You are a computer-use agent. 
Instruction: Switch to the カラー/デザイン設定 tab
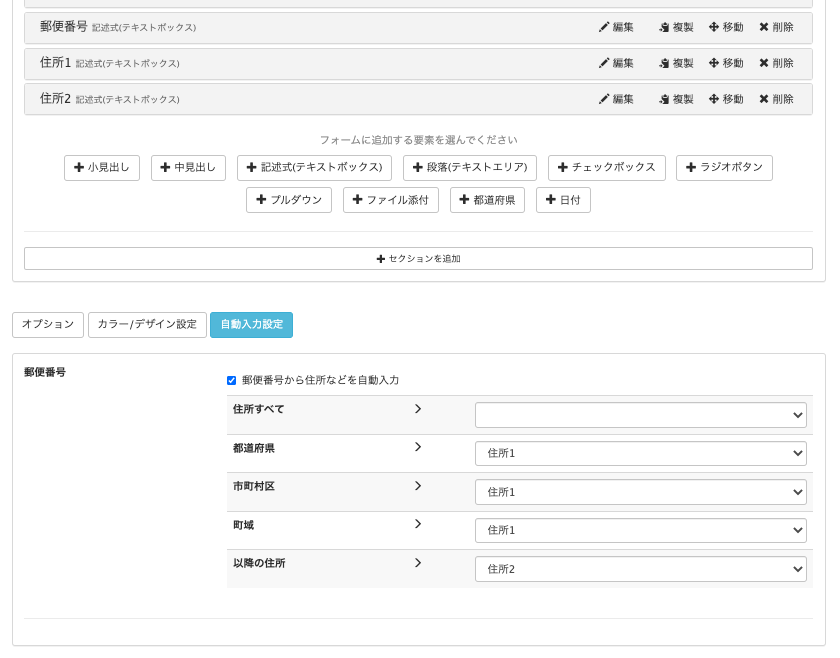pos(147,324)
